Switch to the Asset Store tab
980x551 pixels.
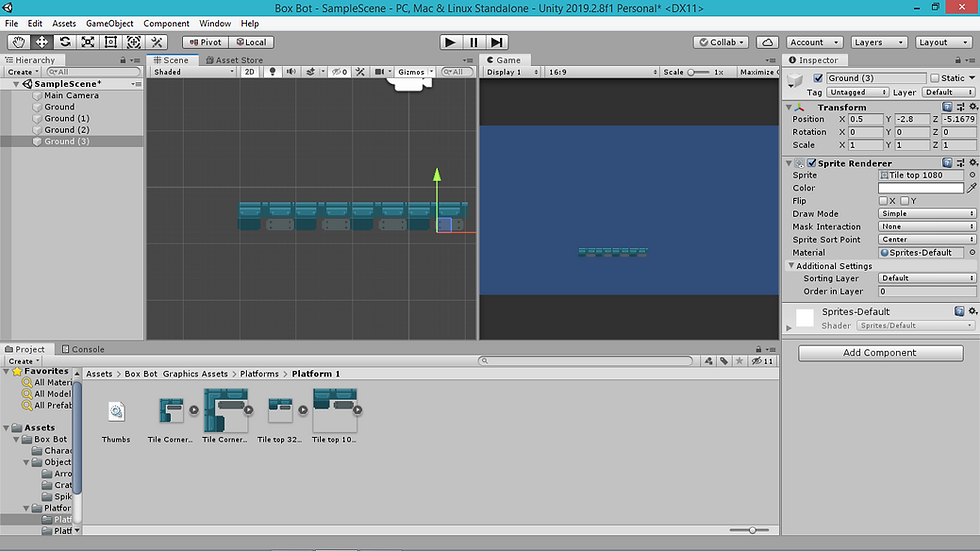tap(234, 60)
